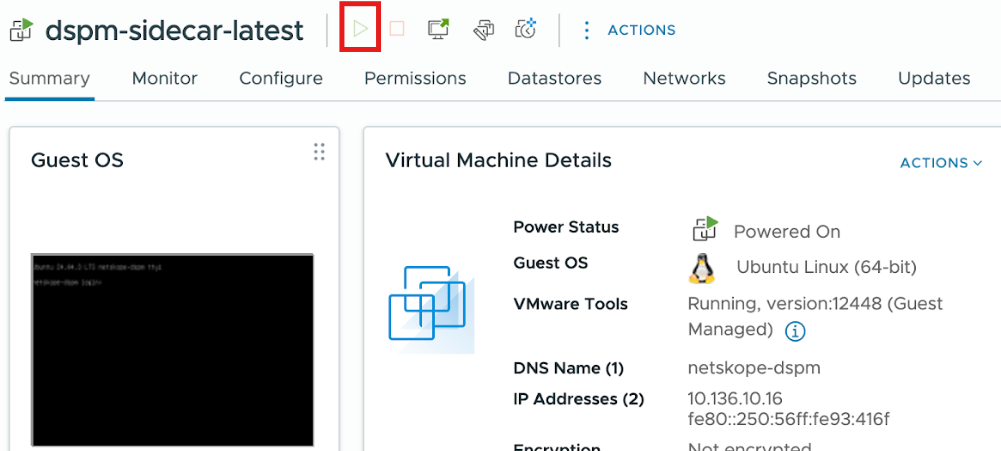Click the VMware Tools info icon
This screenshot has width=1001, height=451.
pyautogui.click(x=795, y=331)
